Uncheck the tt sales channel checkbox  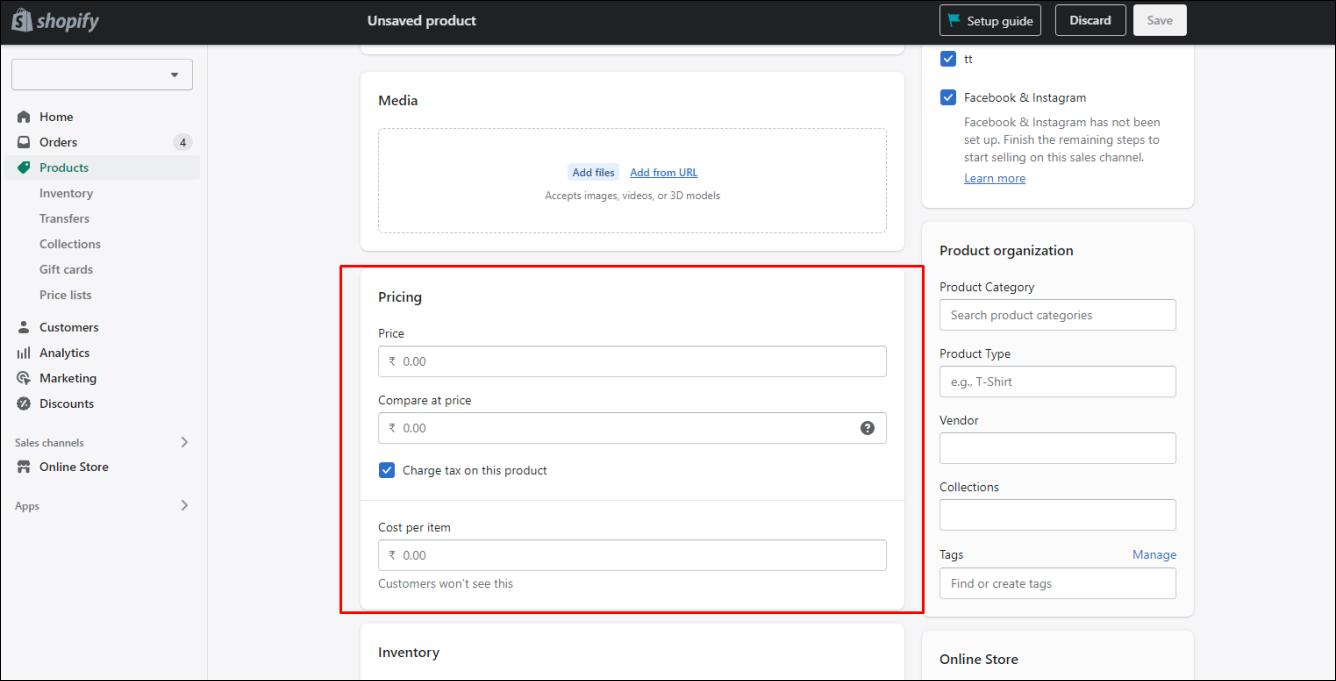[x=948, y=59]
